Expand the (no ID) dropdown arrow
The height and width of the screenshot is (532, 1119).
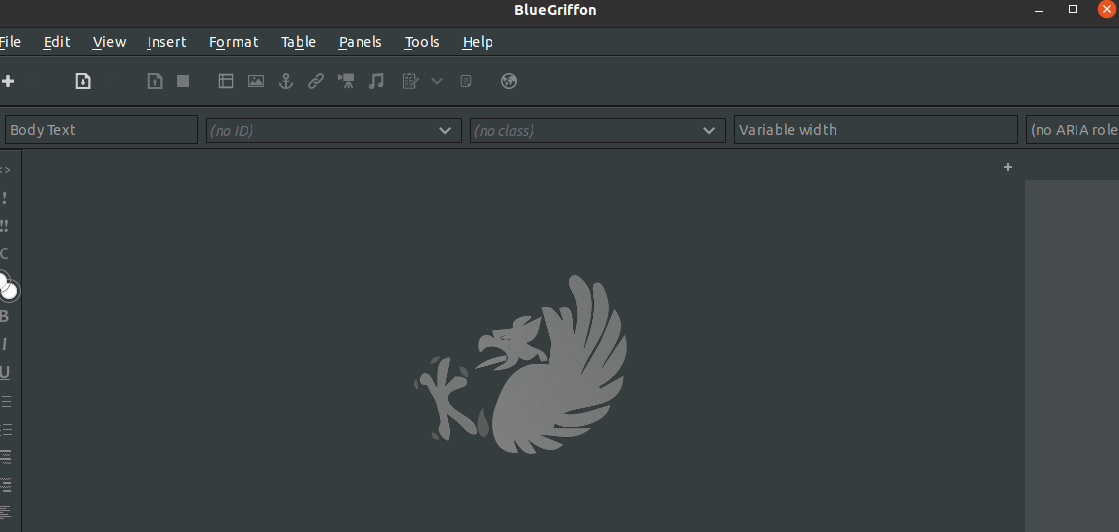click(445, 131)
